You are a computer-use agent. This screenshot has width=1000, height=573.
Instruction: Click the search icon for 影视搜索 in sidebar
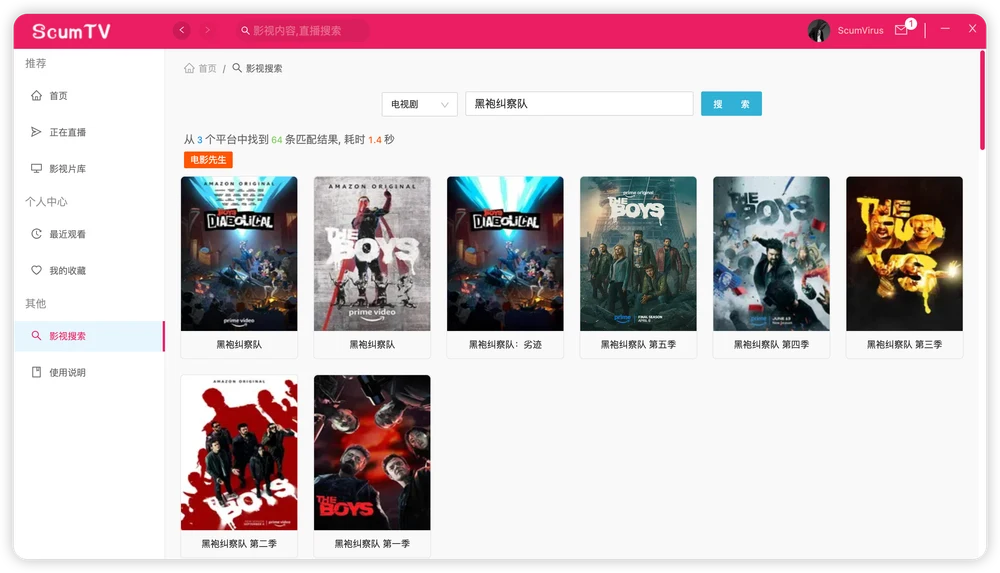coord(36,336)
